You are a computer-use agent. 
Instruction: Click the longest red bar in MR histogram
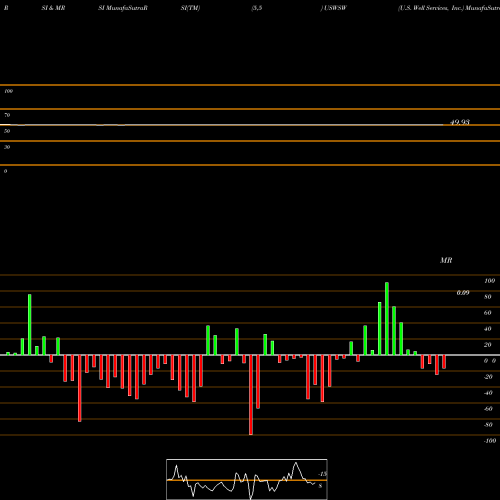click(251, 395)
